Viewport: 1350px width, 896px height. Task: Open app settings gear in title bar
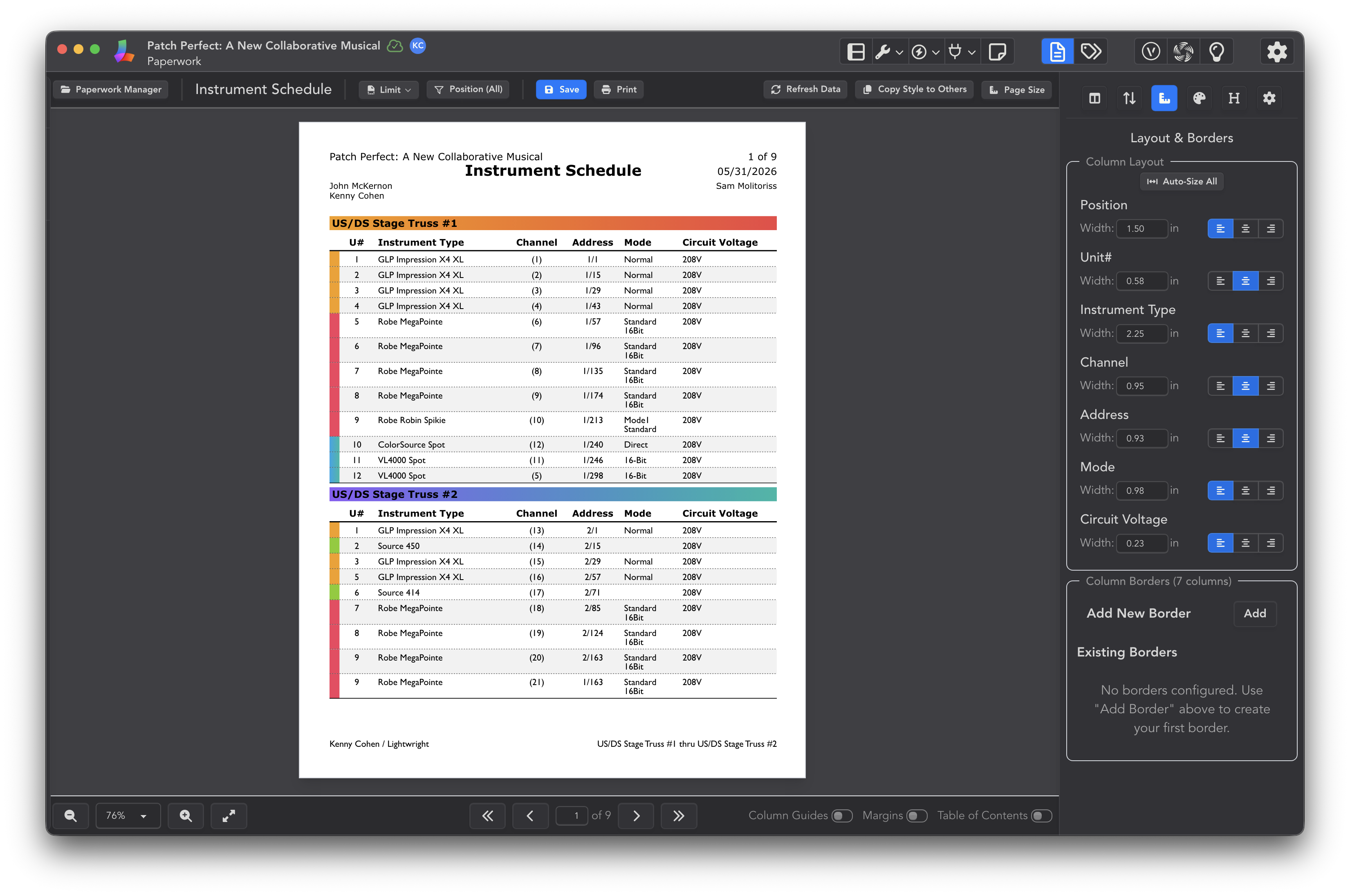click(x=1277, y=52)
